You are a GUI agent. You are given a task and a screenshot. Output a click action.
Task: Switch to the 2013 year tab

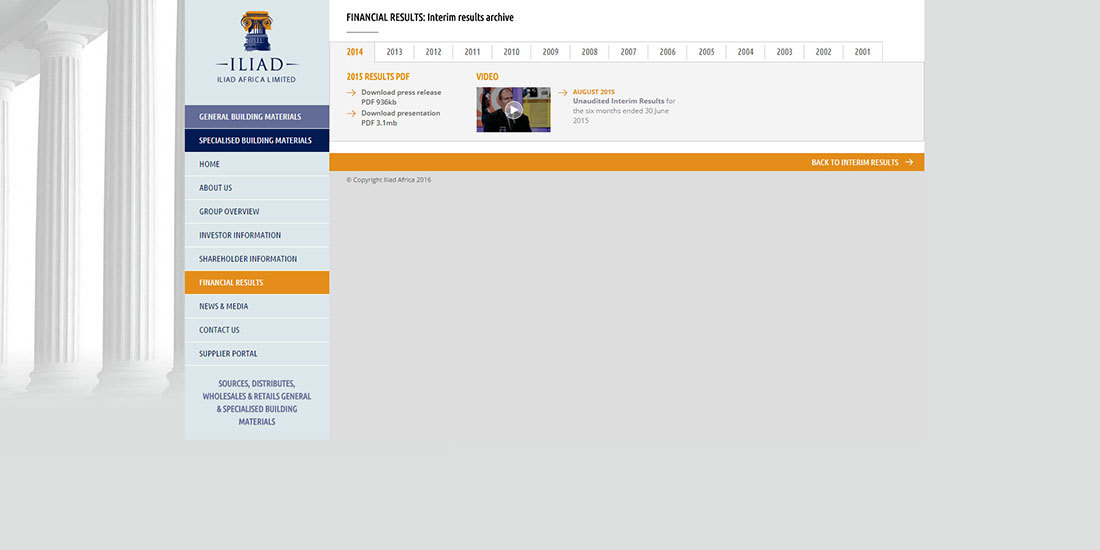tap(394, 52)
